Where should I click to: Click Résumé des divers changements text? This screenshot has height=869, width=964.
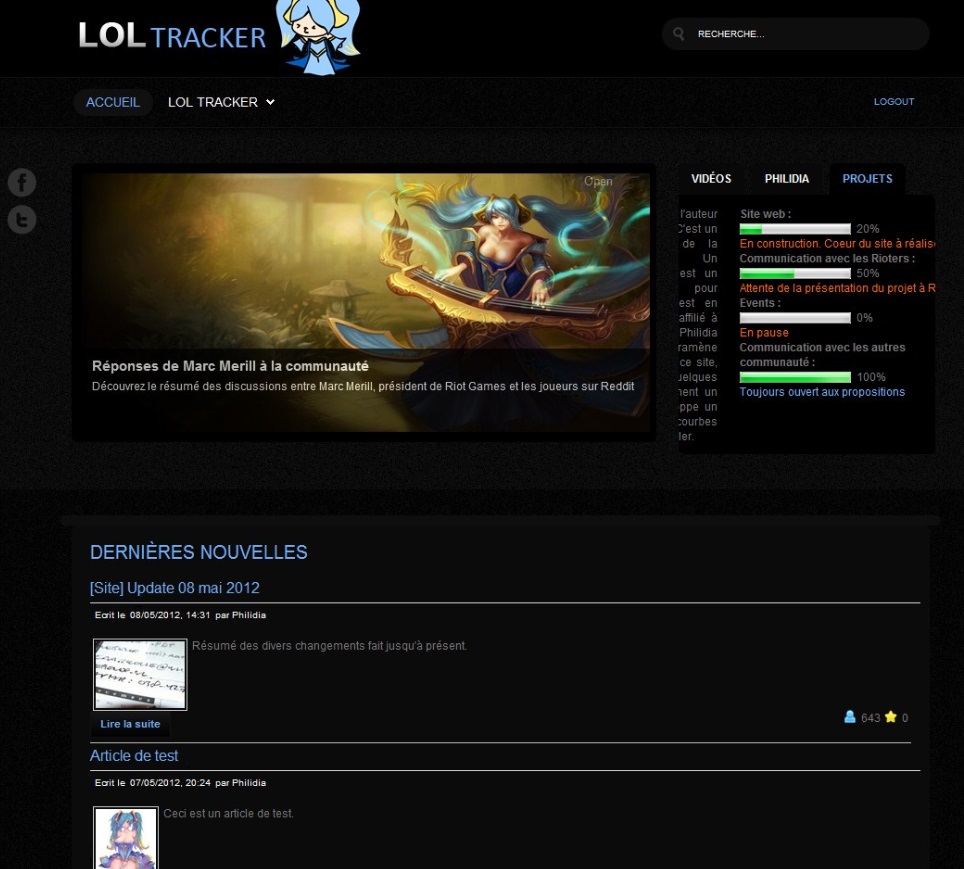coord(330,646)
